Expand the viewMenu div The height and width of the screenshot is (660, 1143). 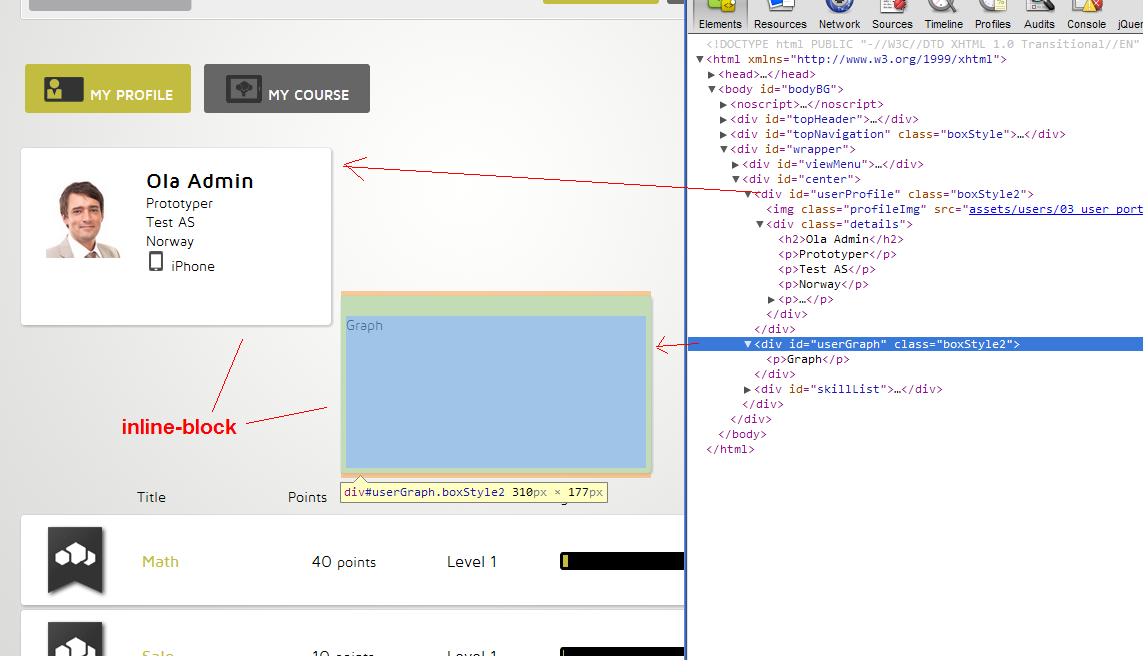tap(736, 164)
